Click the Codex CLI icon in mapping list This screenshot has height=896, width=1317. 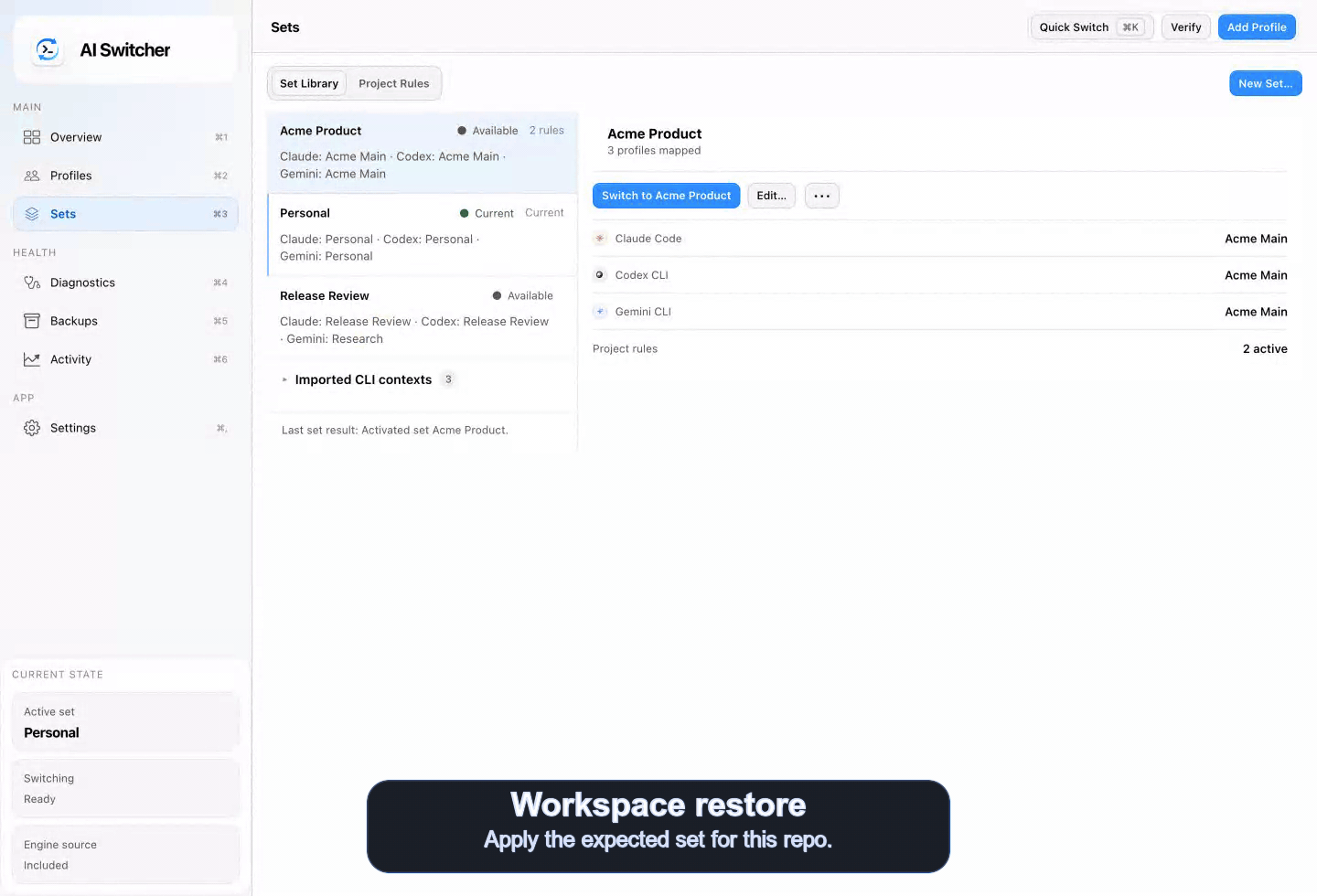600,275
